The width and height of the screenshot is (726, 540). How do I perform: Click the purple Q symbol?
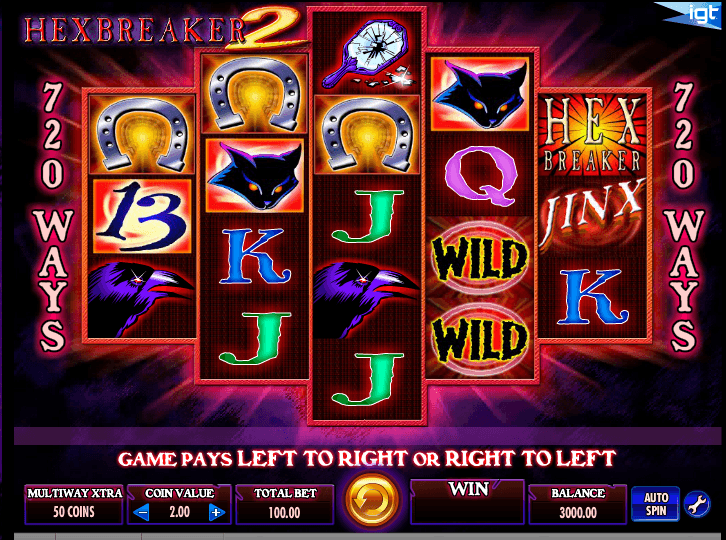tap(481, 175)
